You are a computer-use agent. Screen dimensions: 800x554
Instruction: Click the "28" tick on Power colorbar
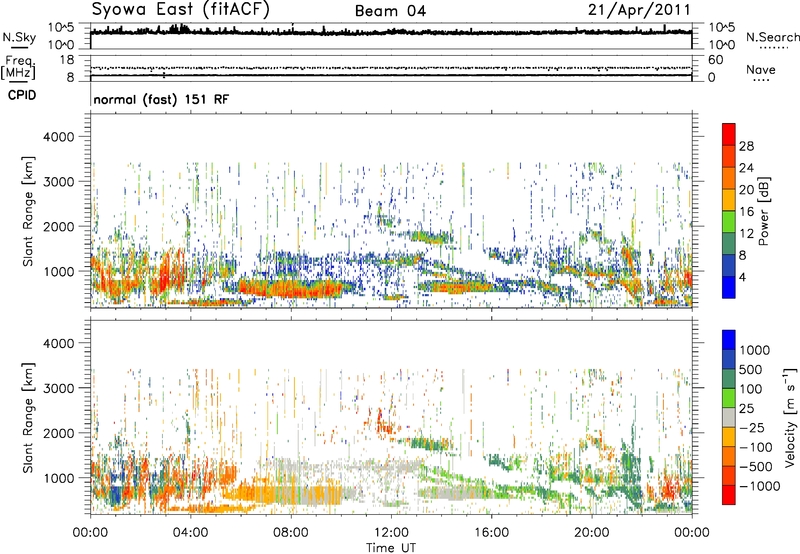(x=746, y=146)
